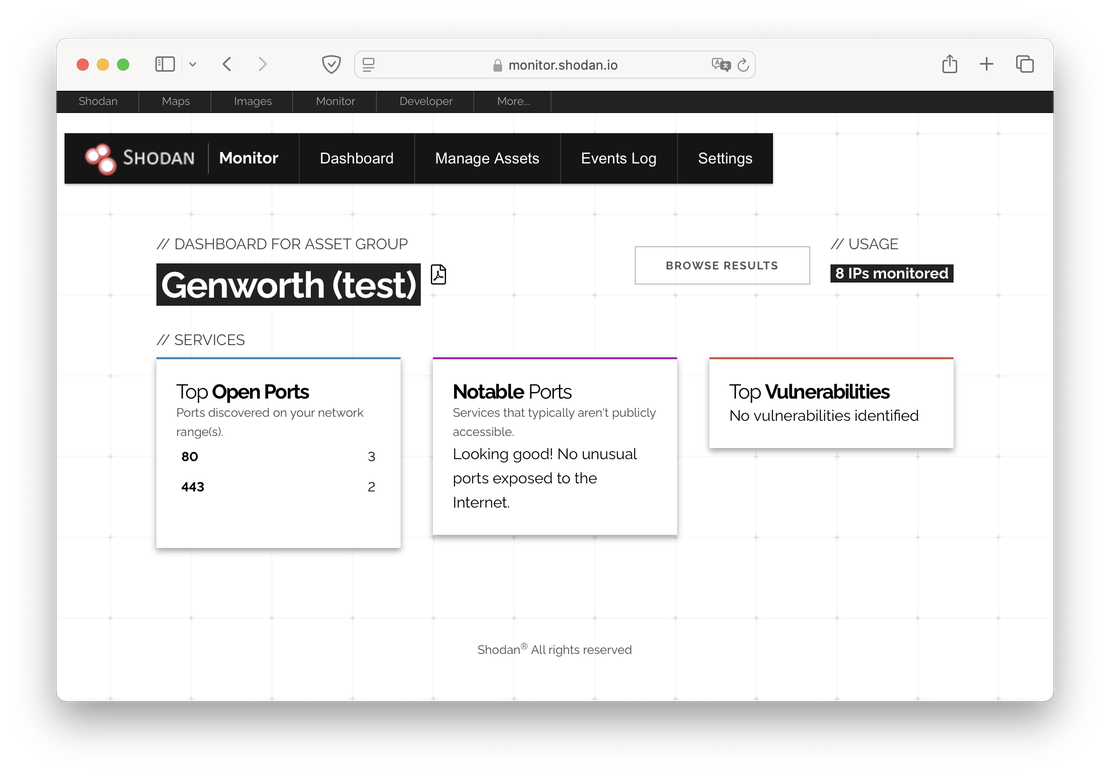Screen dimensions: 1110x776
Task: Click the Reader view icon
Action: click(x=368, y=63)
